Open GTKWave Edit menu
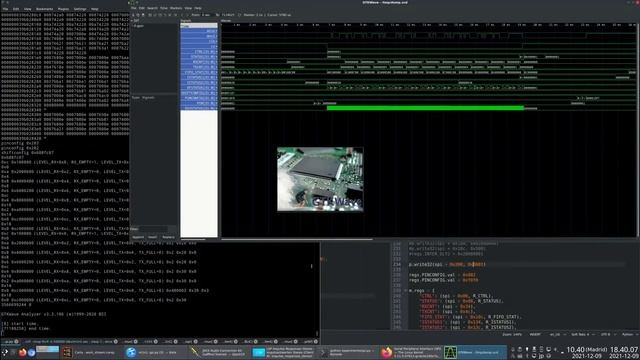This screenshot has height=360, width=640. [141, 8]
